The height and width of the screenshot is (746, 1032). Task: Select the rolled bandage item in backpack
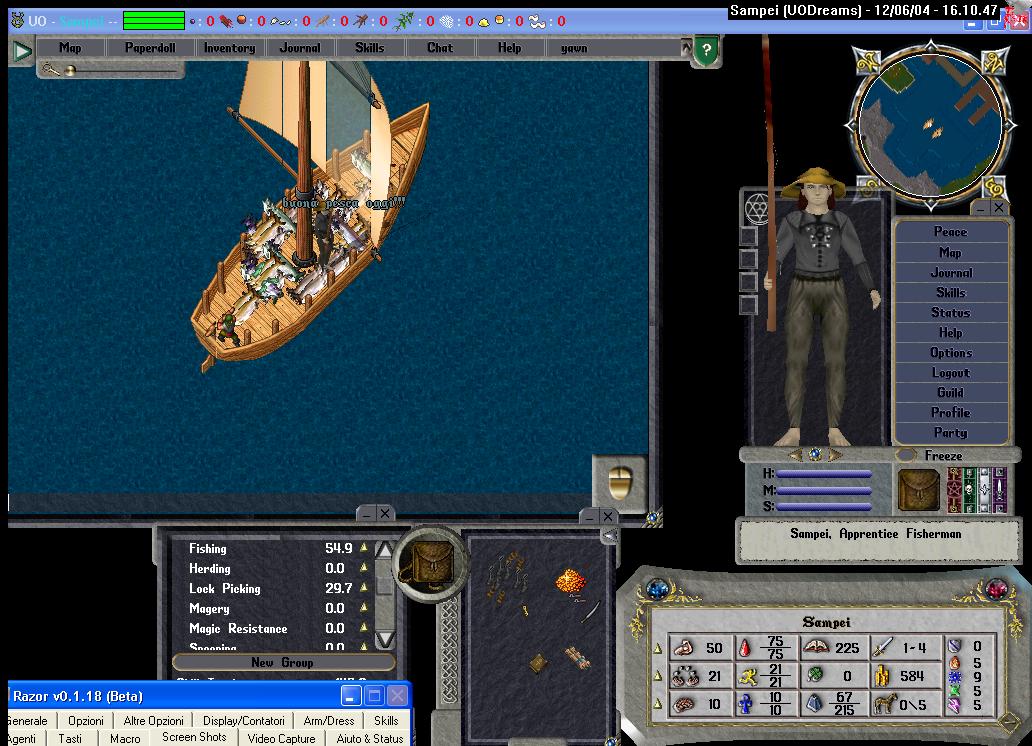(x=577, y=656)
